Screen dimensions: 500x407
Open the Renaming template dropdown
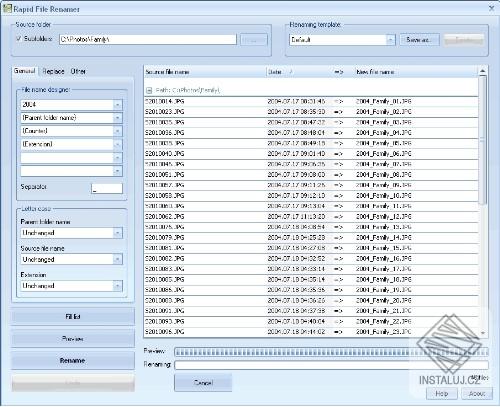(x=391, y=40)
